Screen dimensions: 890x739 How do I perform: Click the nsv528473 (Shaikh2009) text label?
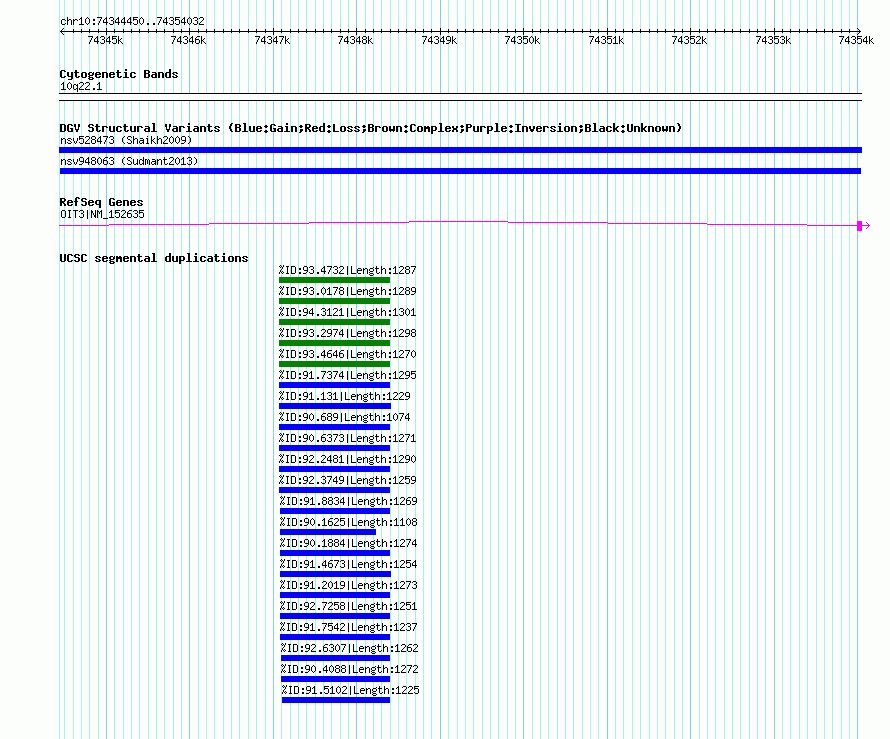(126, 140)
